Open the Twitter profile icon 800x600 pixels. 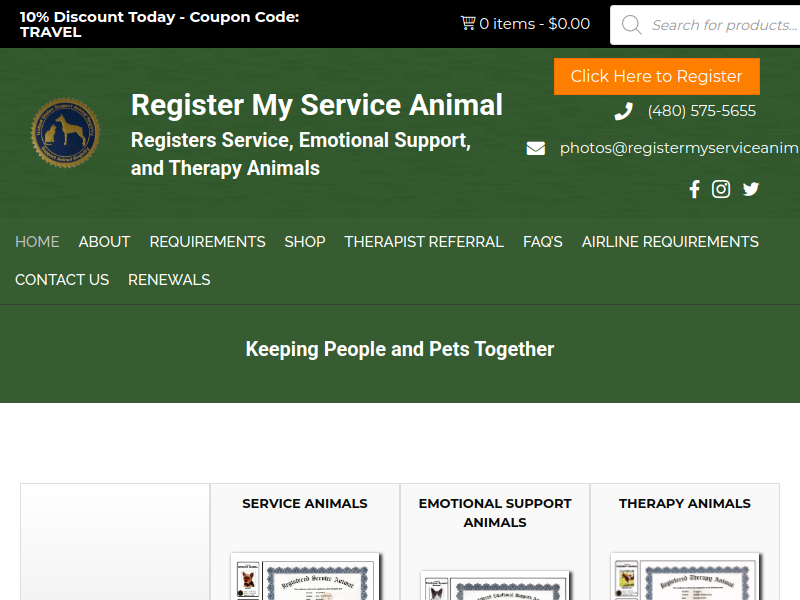751,189
